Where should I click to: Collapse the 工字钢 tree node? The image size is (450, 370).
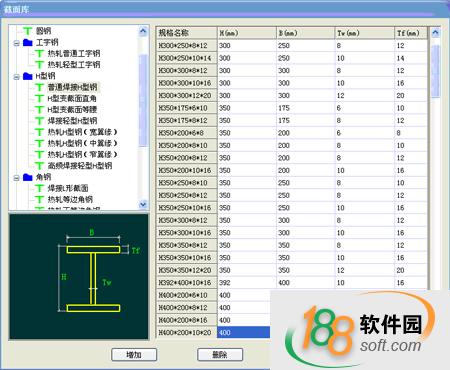point(16,43)
